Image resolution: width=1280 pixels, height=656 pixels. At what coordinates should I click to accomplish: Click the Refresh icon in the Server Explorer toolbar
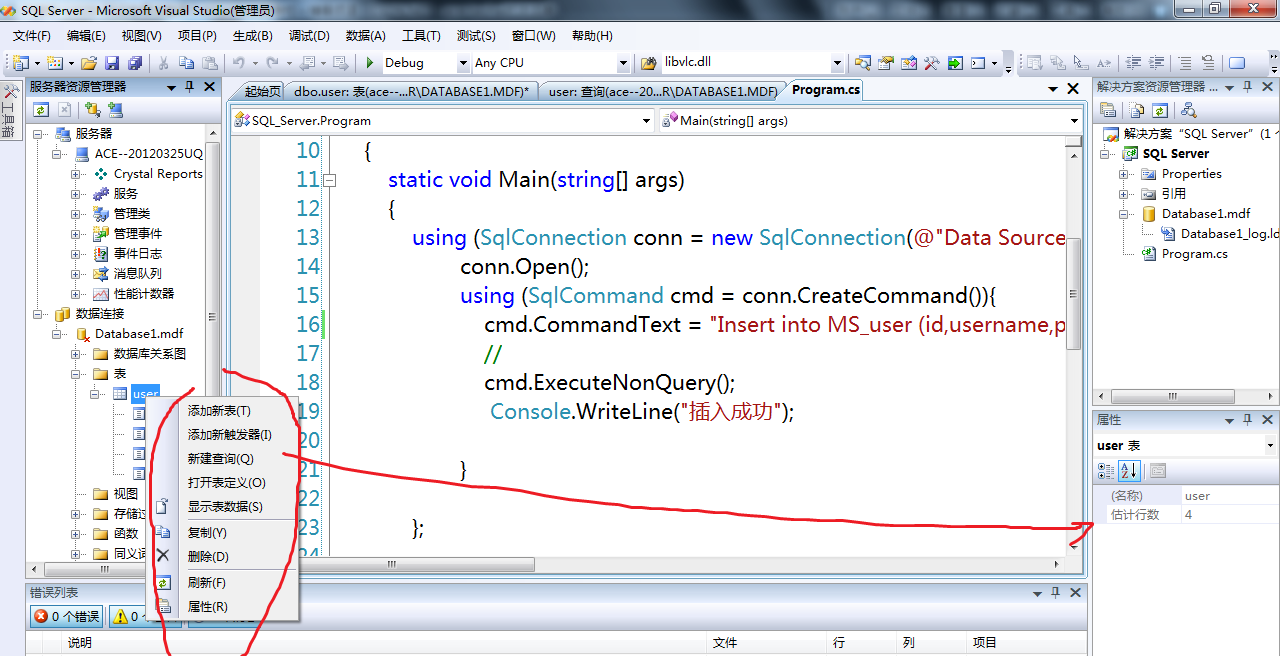coord(41,110)
